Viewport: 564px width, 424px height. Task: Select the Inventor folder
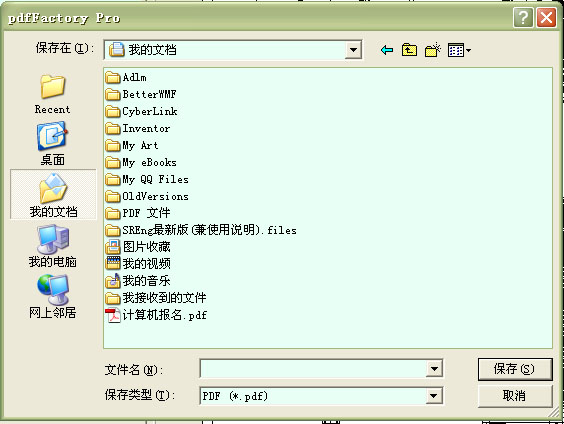tap(138, 128)
